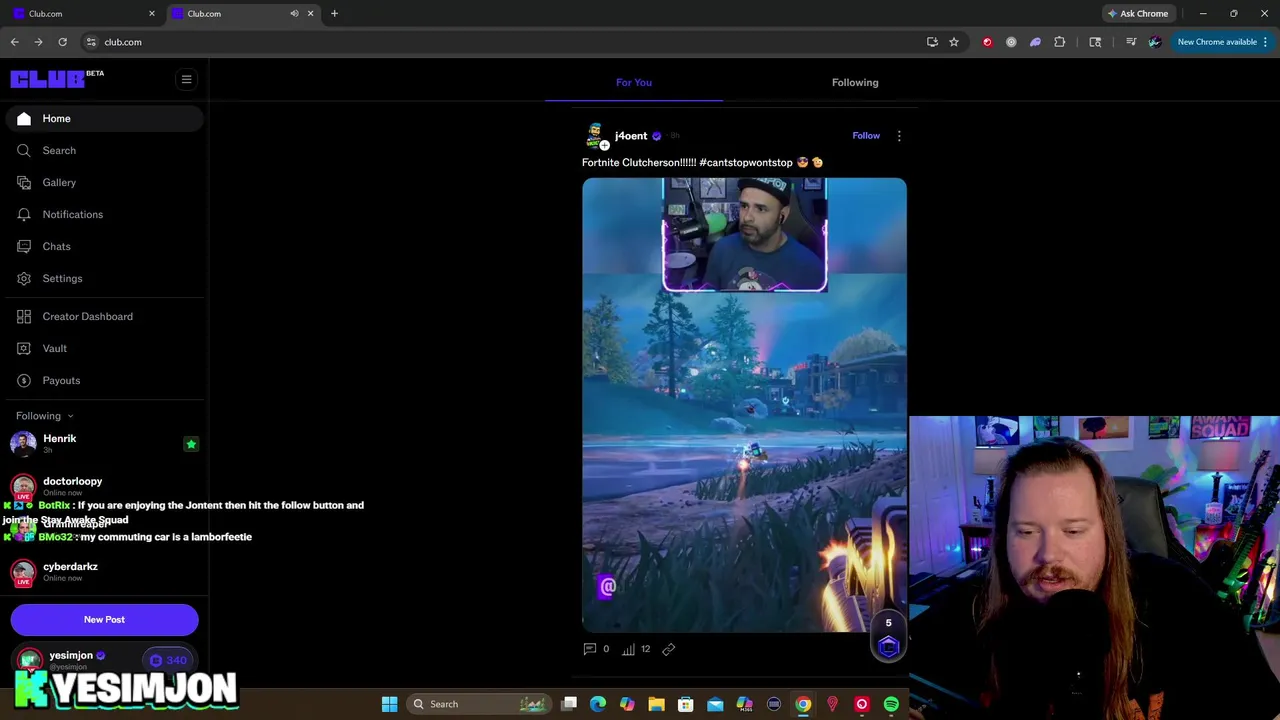1280x720 pixels.
Task: Click j4oent's avatar picture
Action: (596, 136)
